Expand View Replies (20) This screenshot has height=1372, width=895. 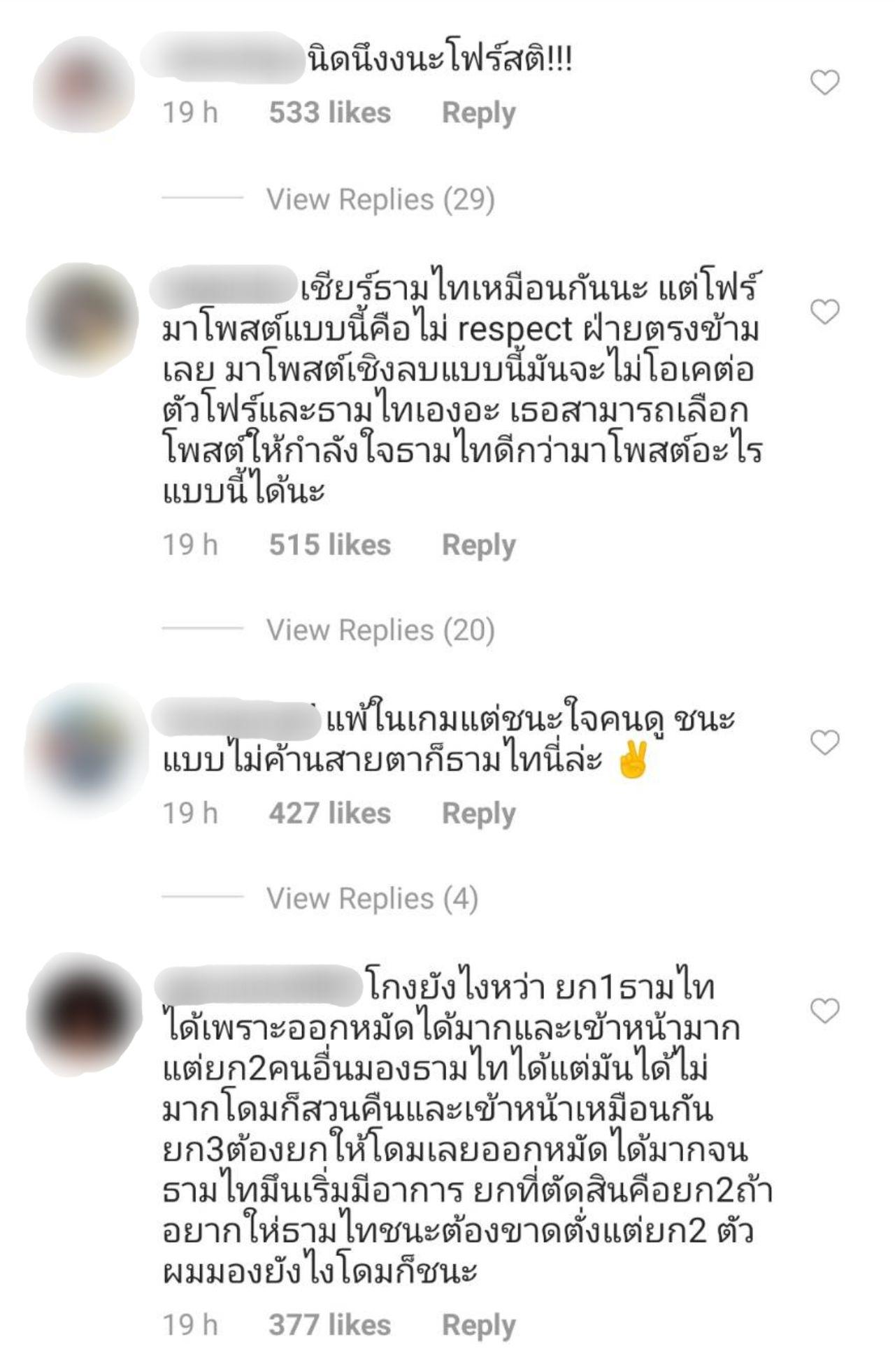(x=380, y=630)
